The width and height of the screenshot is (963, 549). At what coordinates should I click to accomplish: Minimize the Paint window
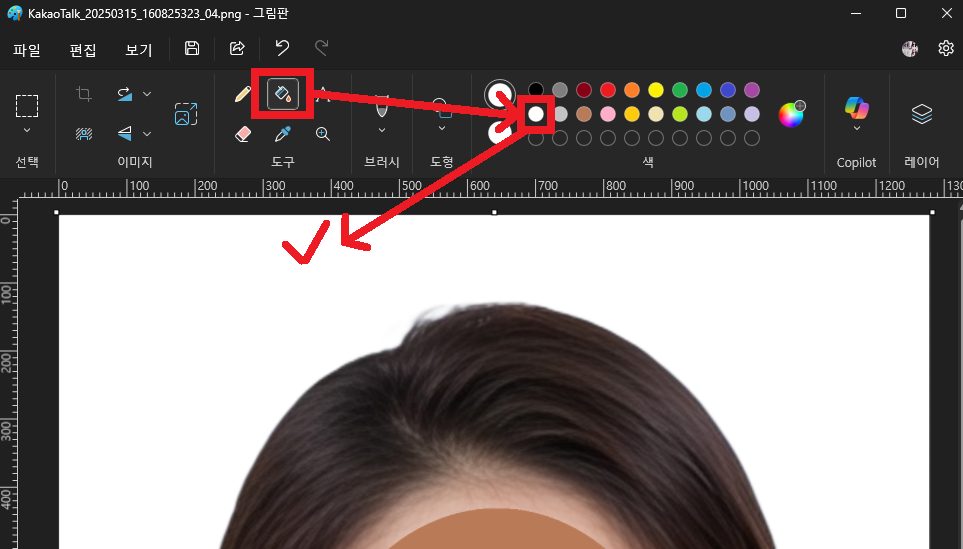coord(856,13)
